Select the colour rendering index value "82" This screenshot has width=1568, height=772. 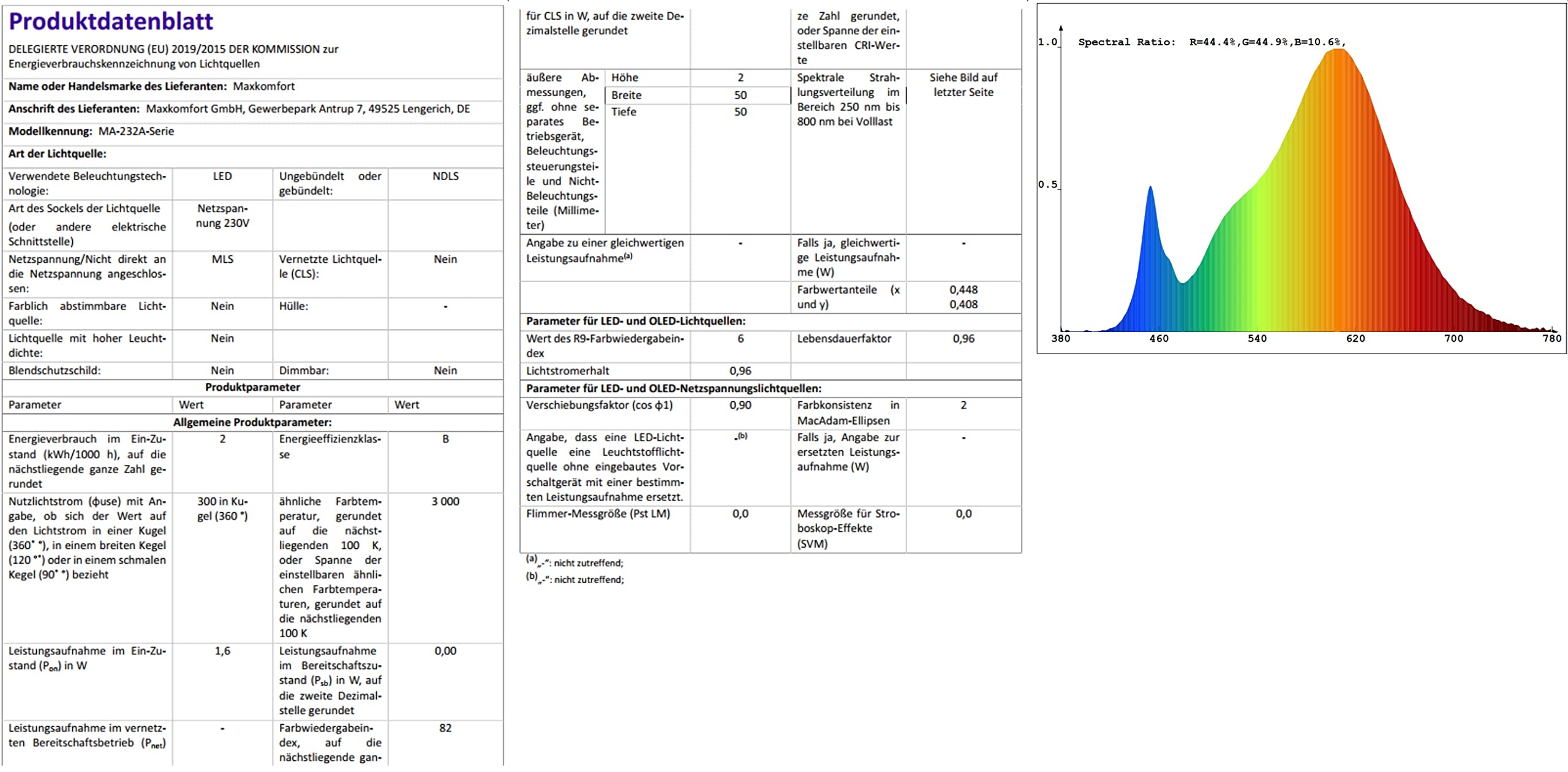(445, 728)
